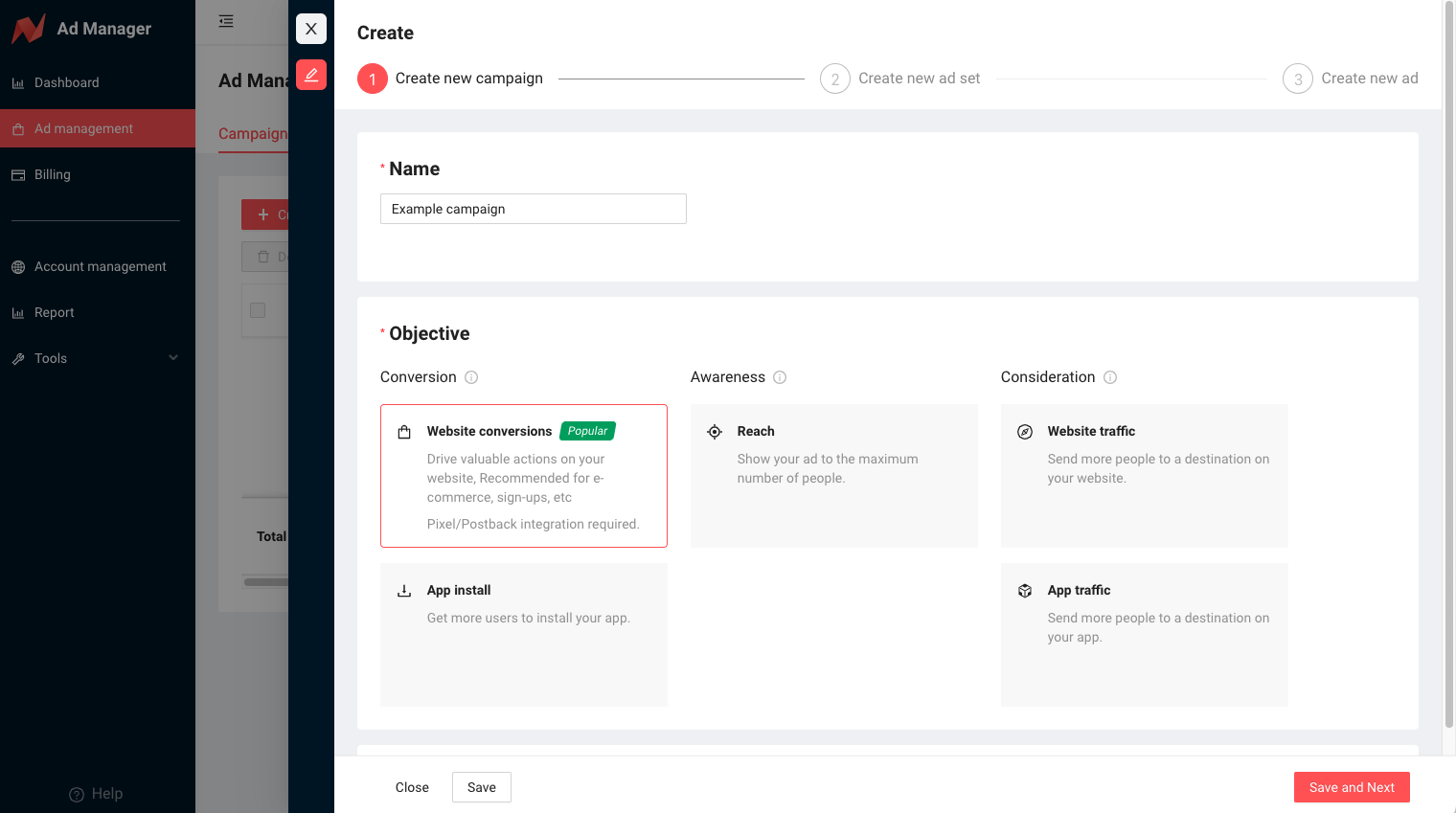Click the 'Create new campaign' step label
The height and width of the screenshot is (813, 1456).
pyautogui.click(x=469, y=79)
